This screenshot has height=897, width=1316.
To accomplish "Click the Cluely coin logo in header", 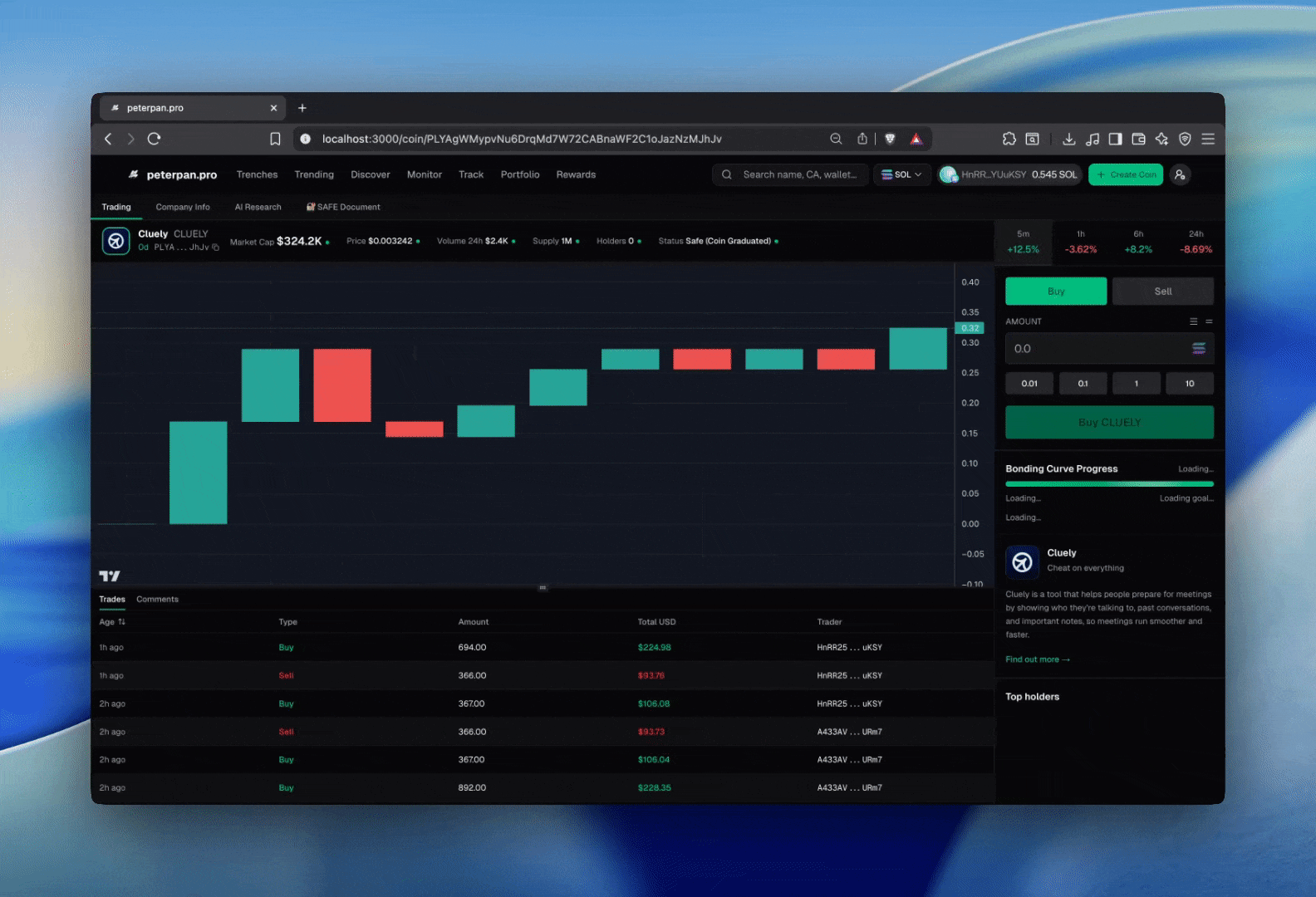I will (116, 241).
